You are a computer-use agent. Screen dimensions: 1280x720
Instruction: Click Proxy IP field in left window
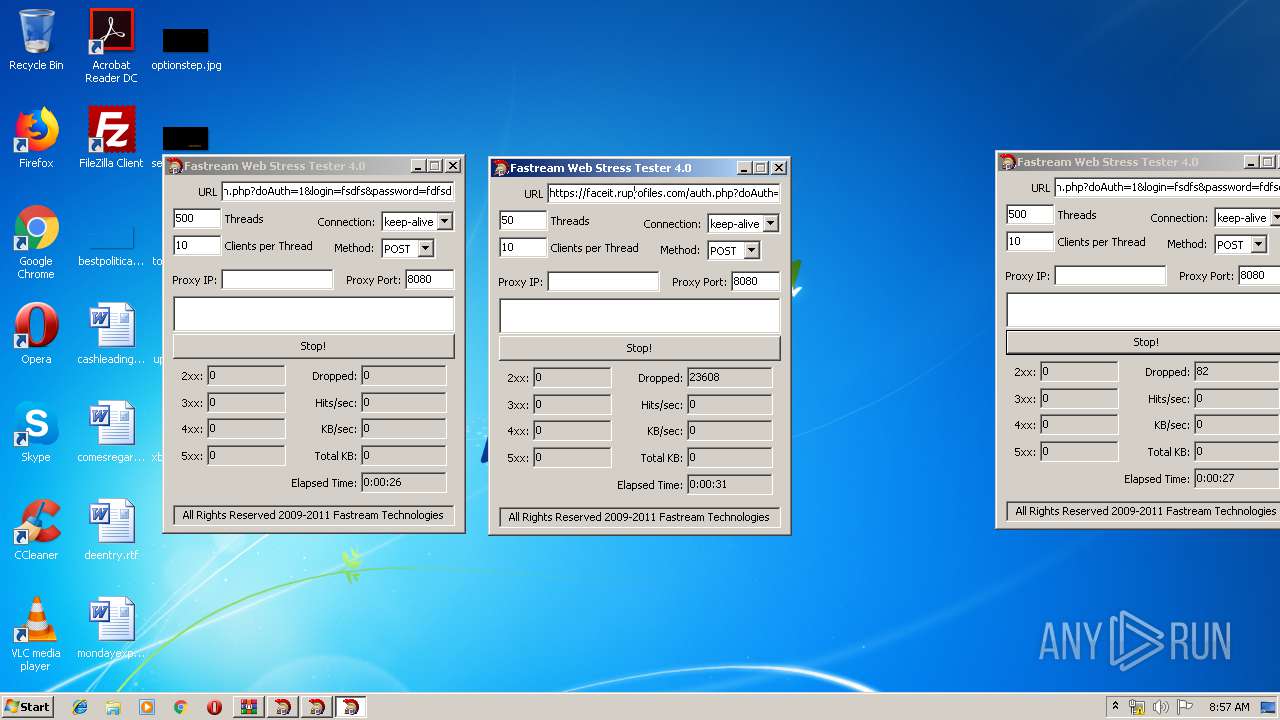[277, 280]
